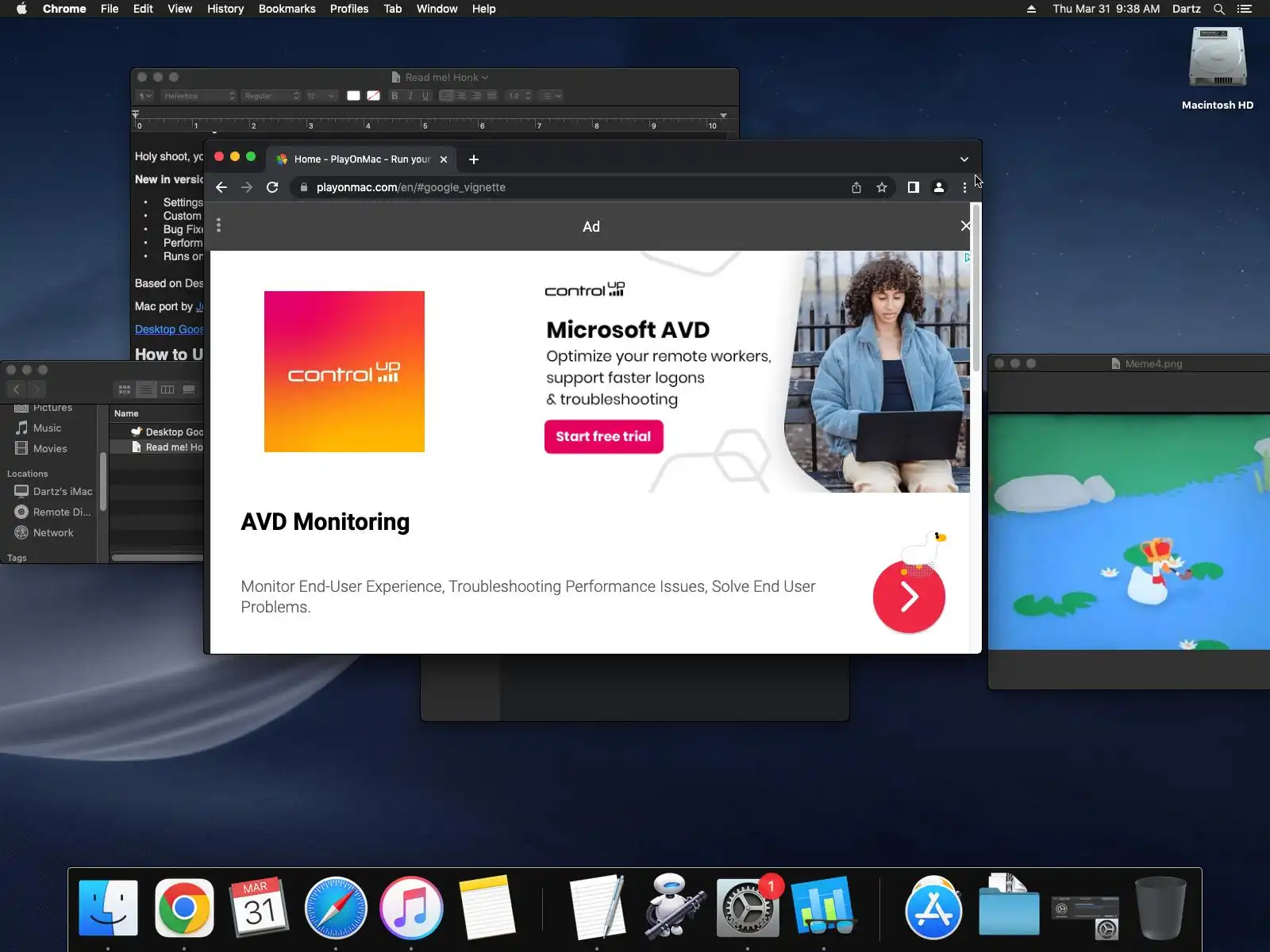Screen dimensions: 1270x952
Task: Open the ad options menu dots
Action: click(219, 226)
